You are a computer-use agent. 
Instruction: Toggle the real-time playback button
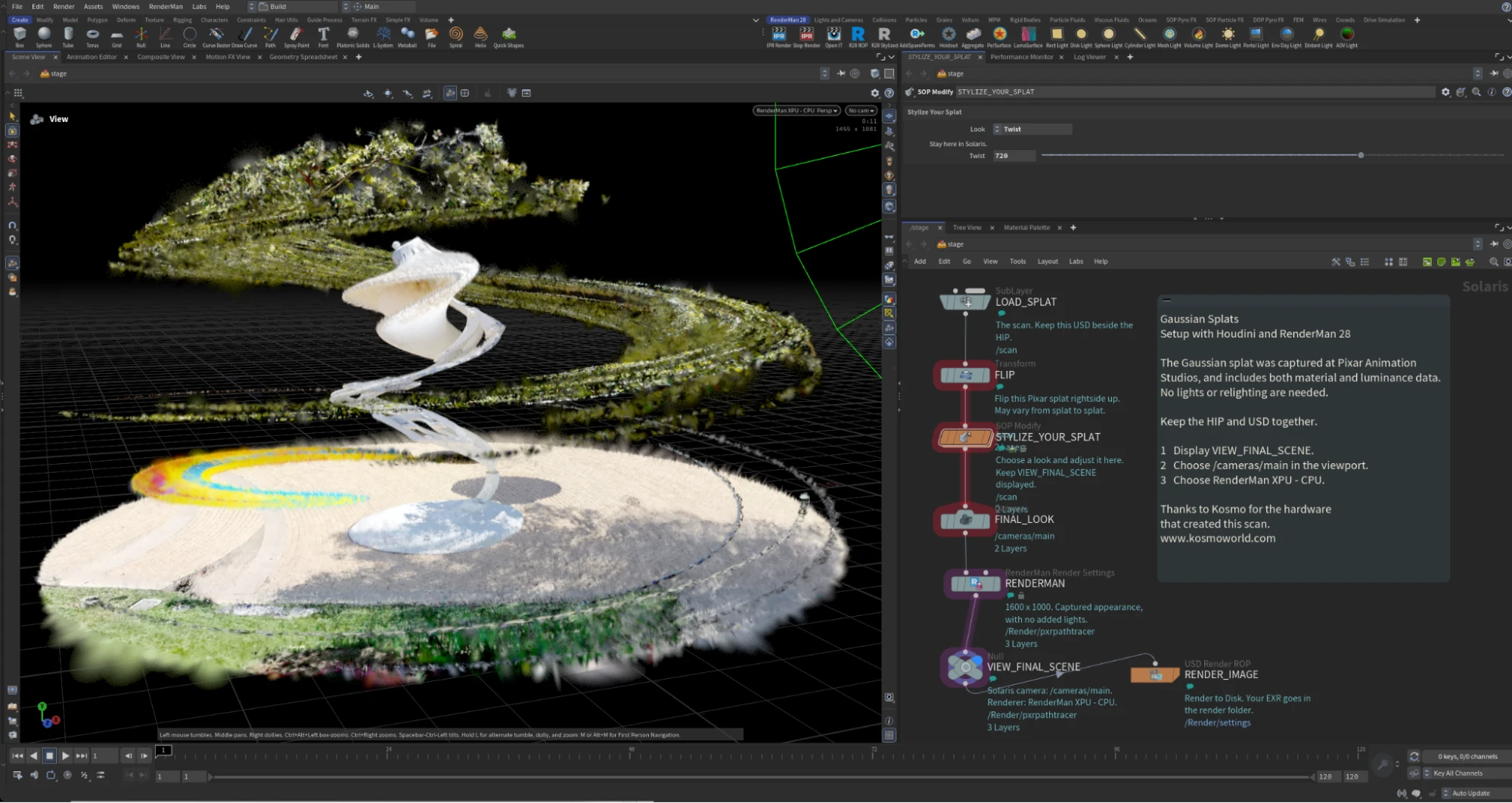[67, 775]
